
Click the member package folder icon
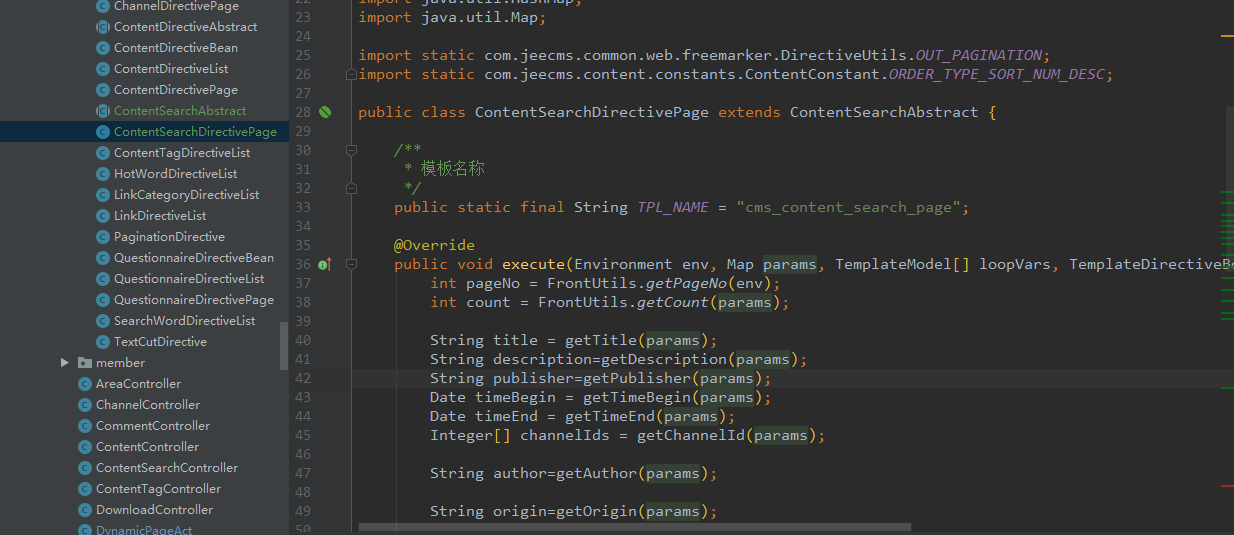85,363
